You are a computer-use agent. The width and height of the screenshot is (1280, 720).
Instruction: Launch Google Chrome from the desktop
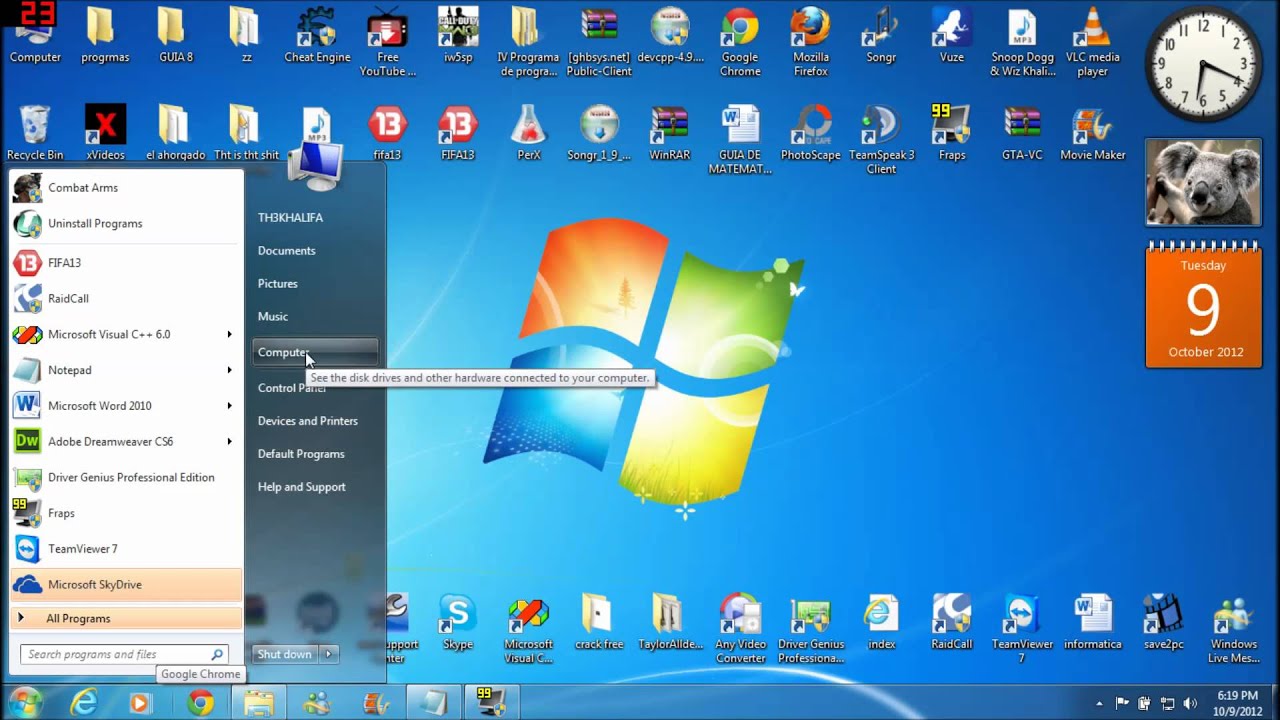coord(740,42)
